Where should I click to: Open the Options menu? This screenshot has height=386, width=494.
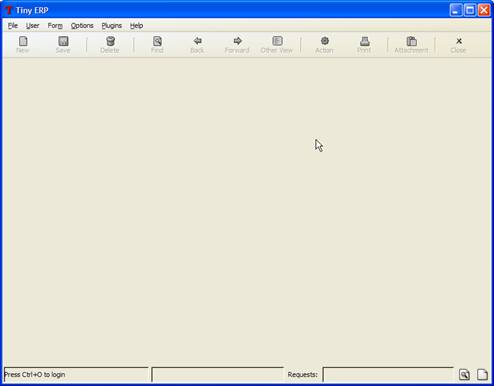[x=82, y=26]
